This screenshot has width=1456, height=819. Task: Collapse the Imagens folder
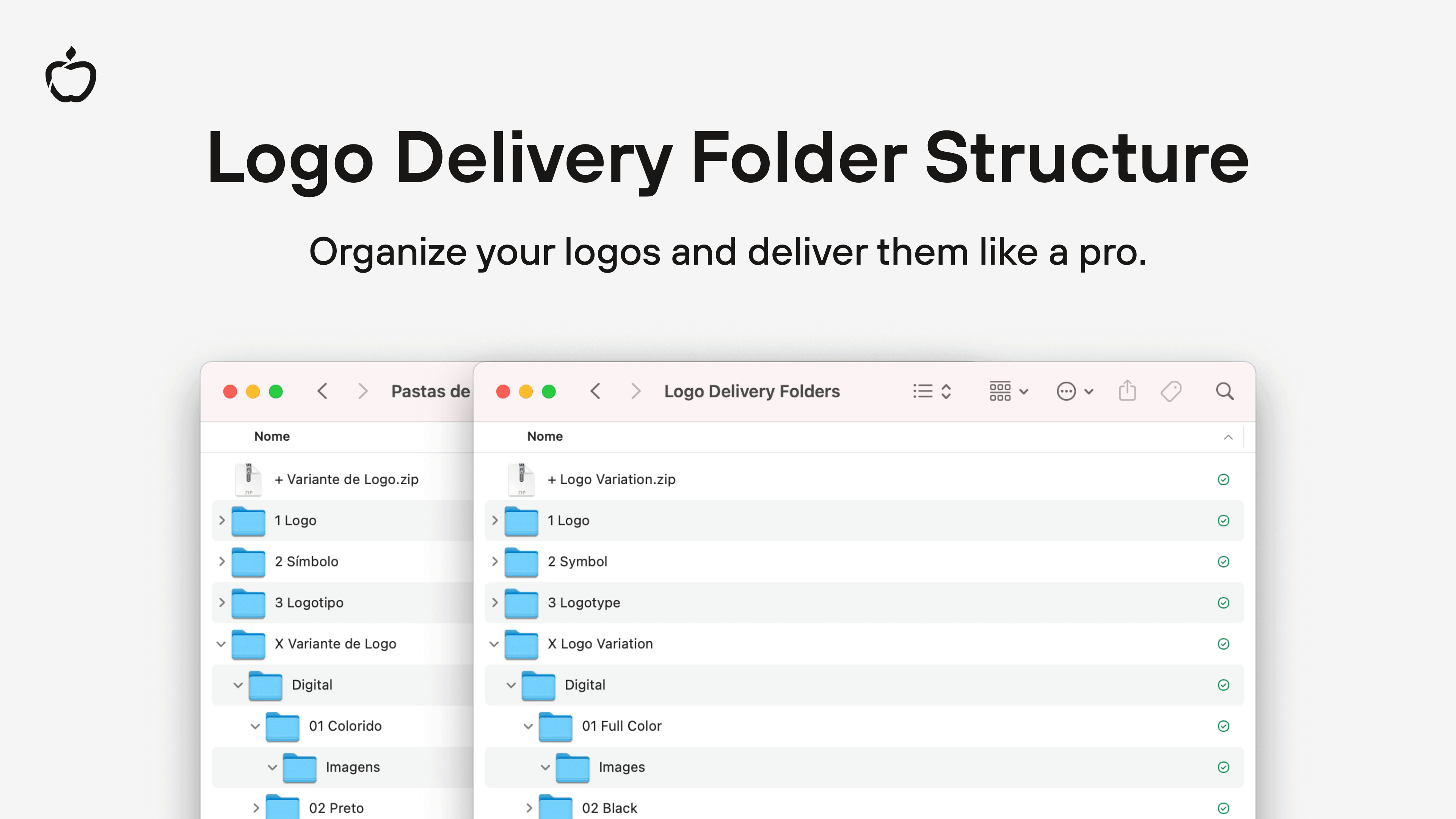click(x=272, y=767)
